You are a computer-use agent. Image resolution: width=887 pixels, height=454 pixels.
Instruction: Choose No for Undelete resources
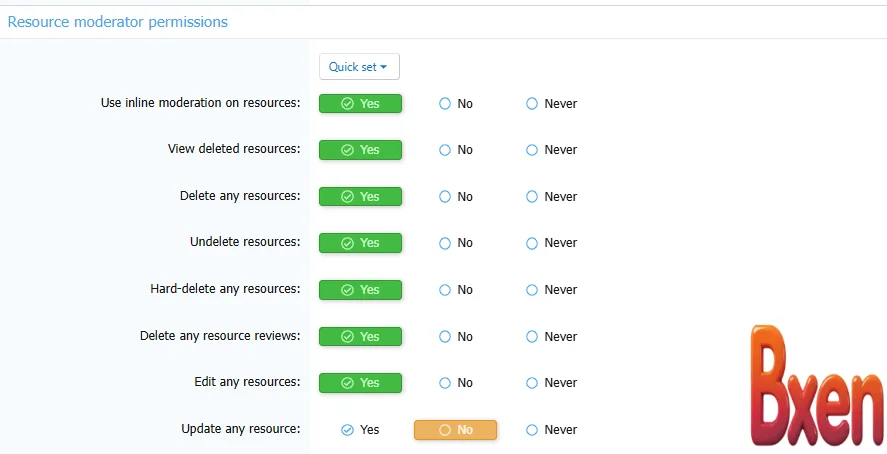click(455, 243)
